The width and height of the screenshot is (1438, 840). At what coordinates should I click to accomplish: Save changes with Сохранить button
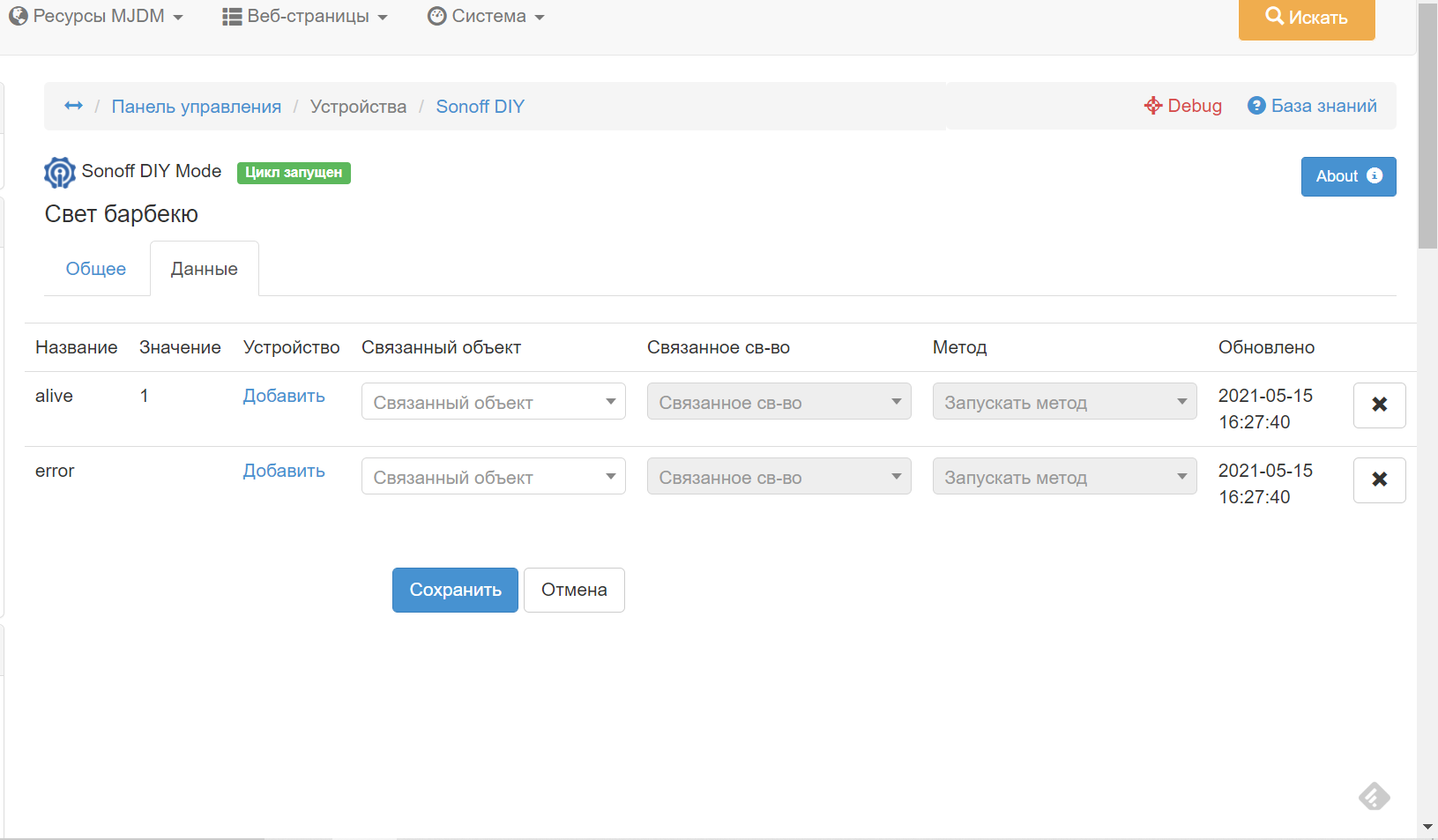pyautogui.click(x=455, y=590)
